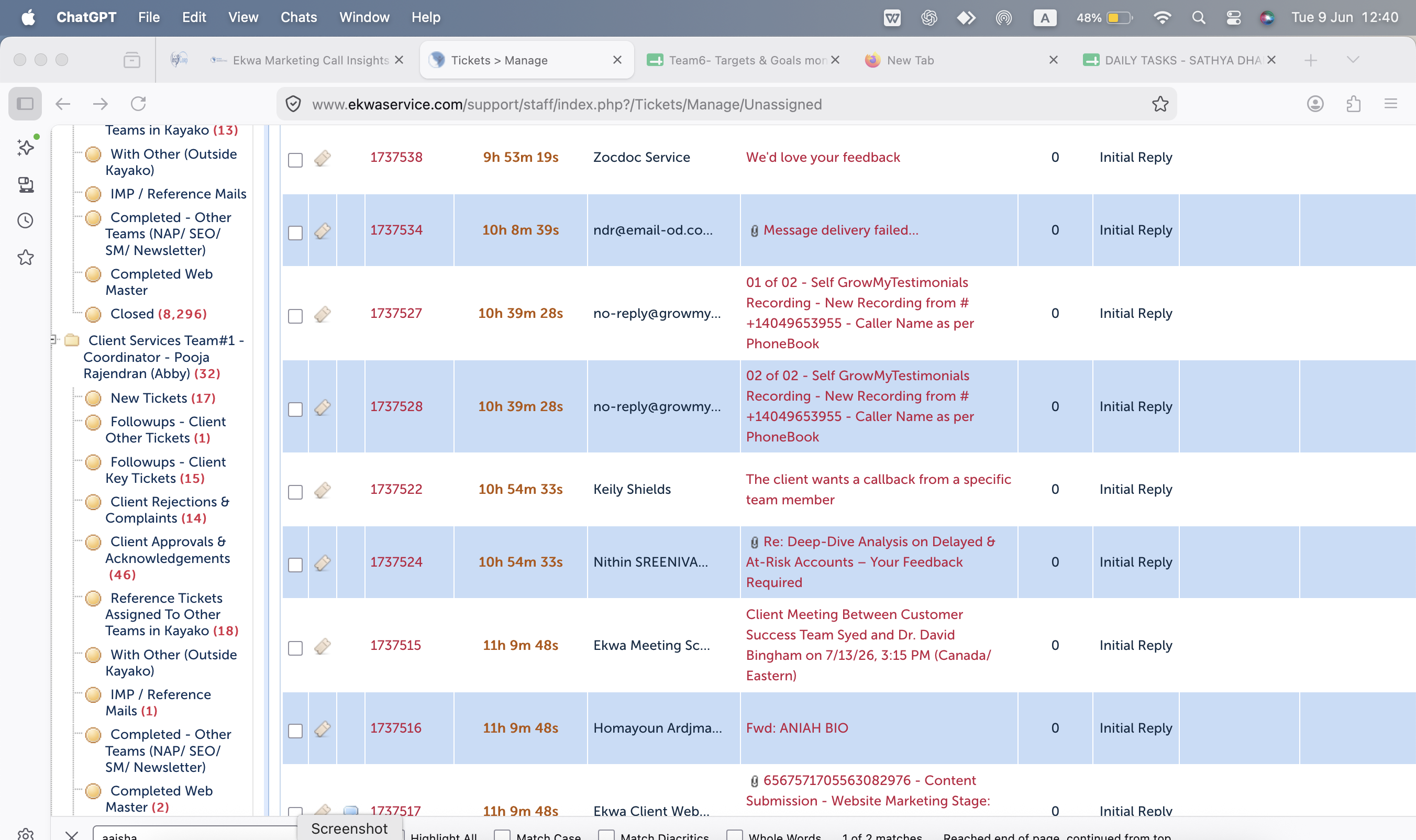Open Spotlight search in the menu bar
1416x840 pixels.
click(x=1198, y=18)
